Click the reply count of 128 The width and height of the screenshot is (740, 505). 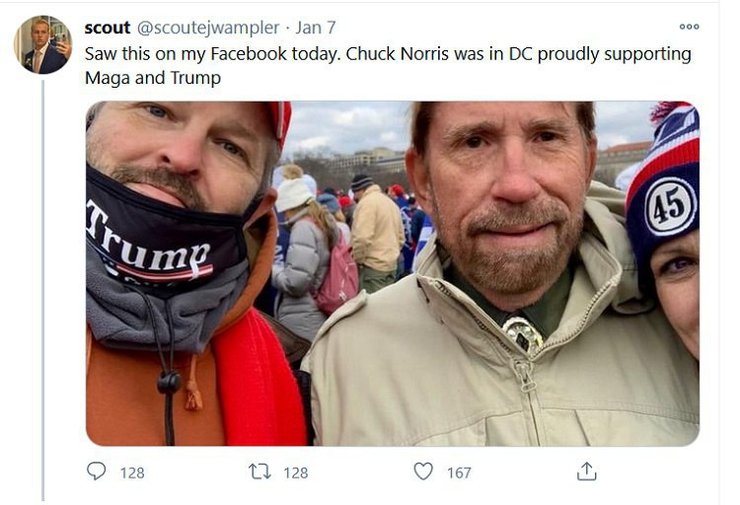point(132,472)
